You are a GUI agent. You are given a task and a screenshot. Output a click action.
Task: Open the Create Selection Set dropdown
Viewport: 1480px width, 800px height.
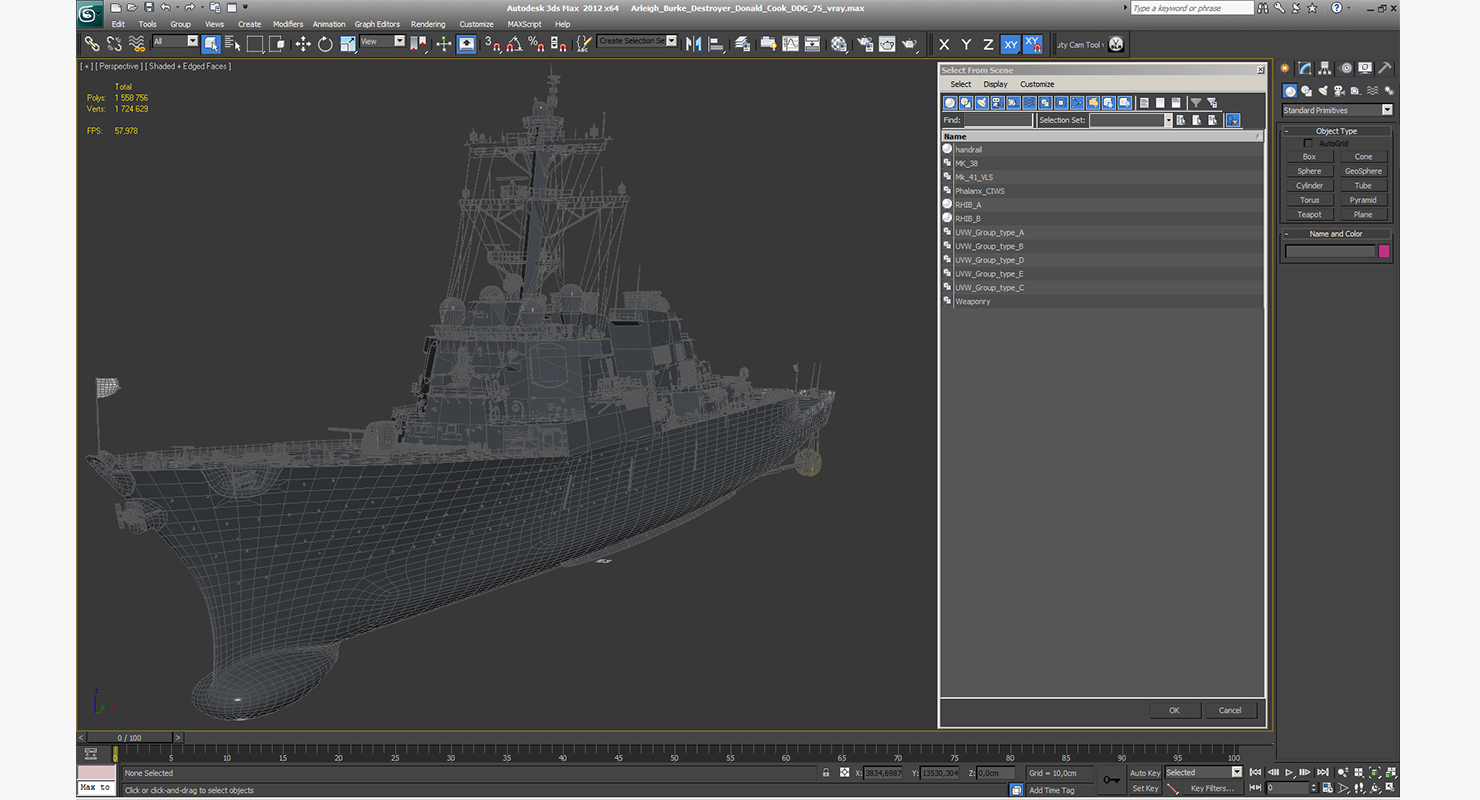[x=637, y=42]
